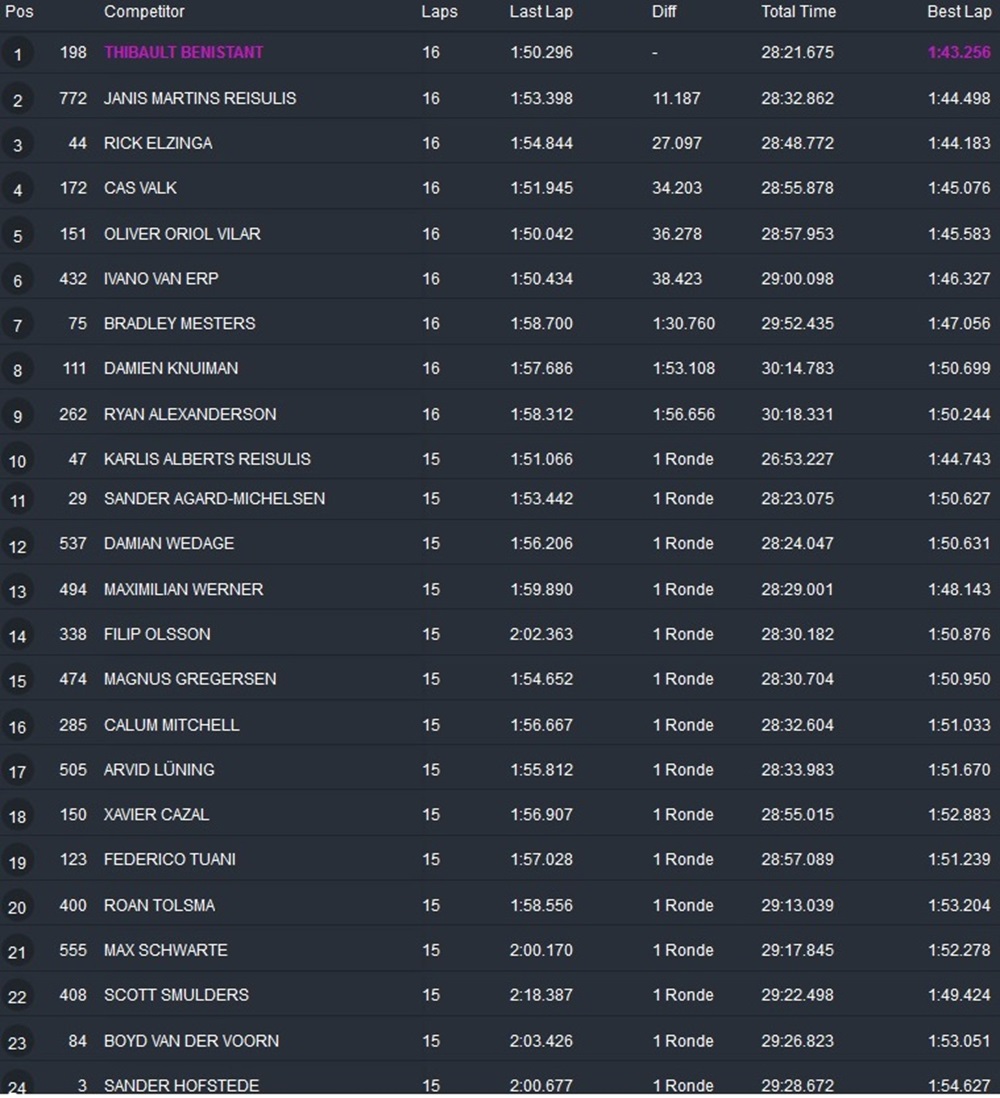Click the position 12 circle badge
The height and width of the screenshot is (1098, 1000).
tap(17, 546)
